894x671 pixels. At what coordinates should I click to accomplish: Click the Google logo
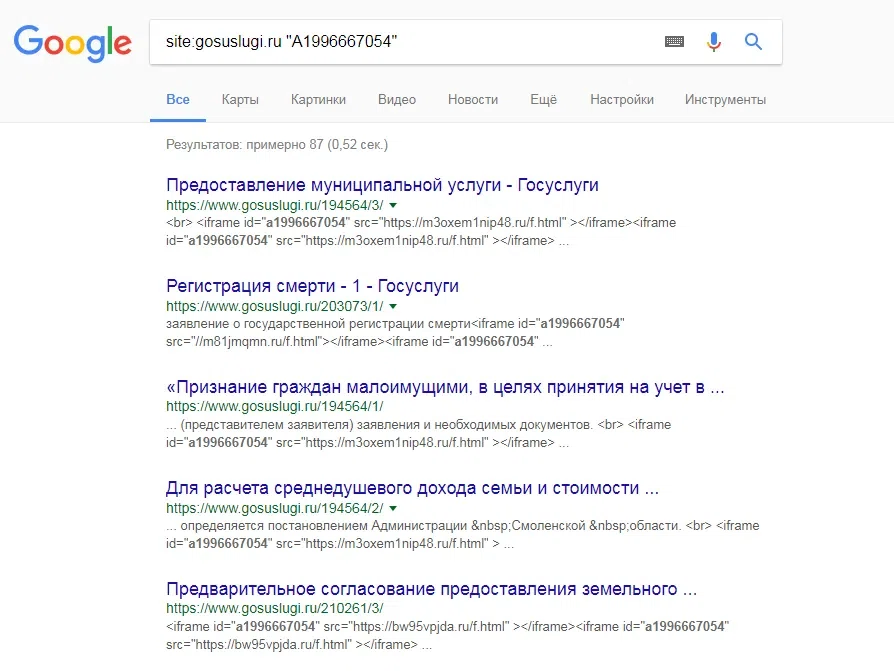tap(72, 42)
